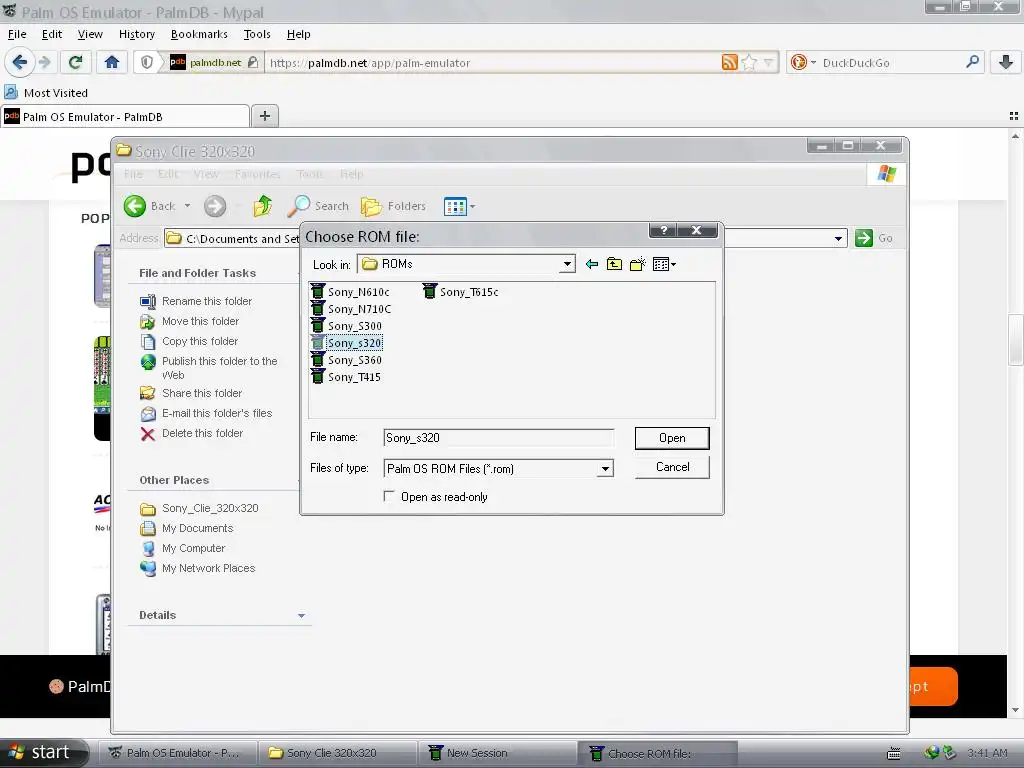Select the Sony_N610c ROM file
This screenshot has width=1024, height=768.
[x=350, y=292]
